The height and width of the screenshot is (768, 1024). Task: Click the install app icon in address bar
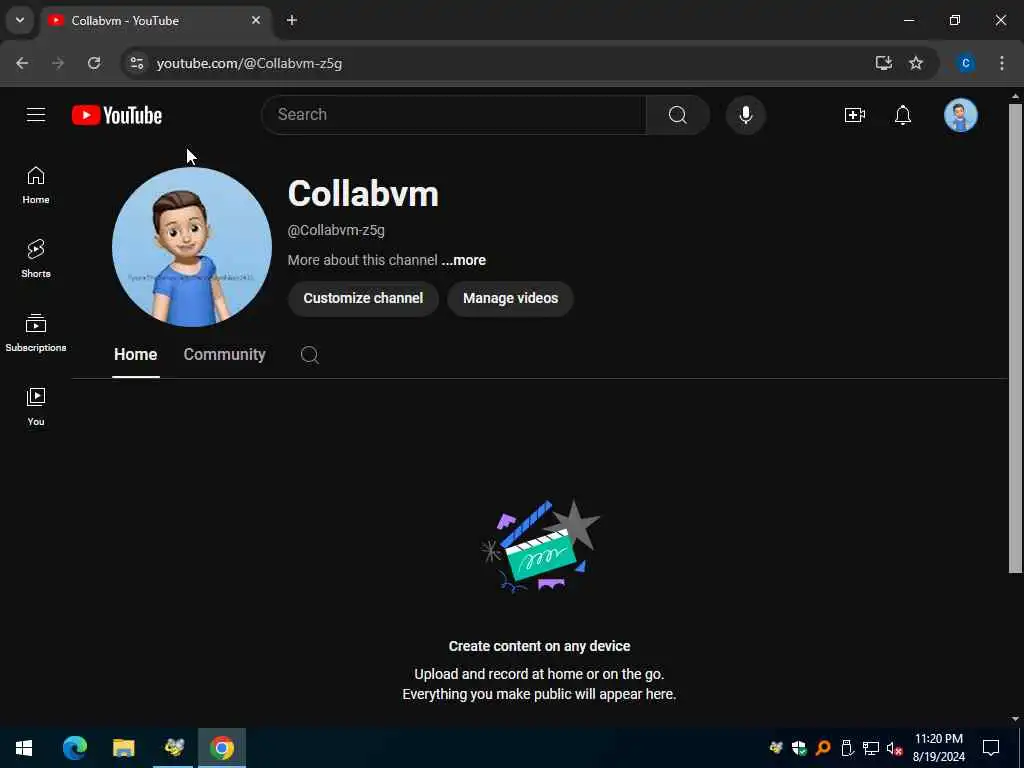click(884, 63)
